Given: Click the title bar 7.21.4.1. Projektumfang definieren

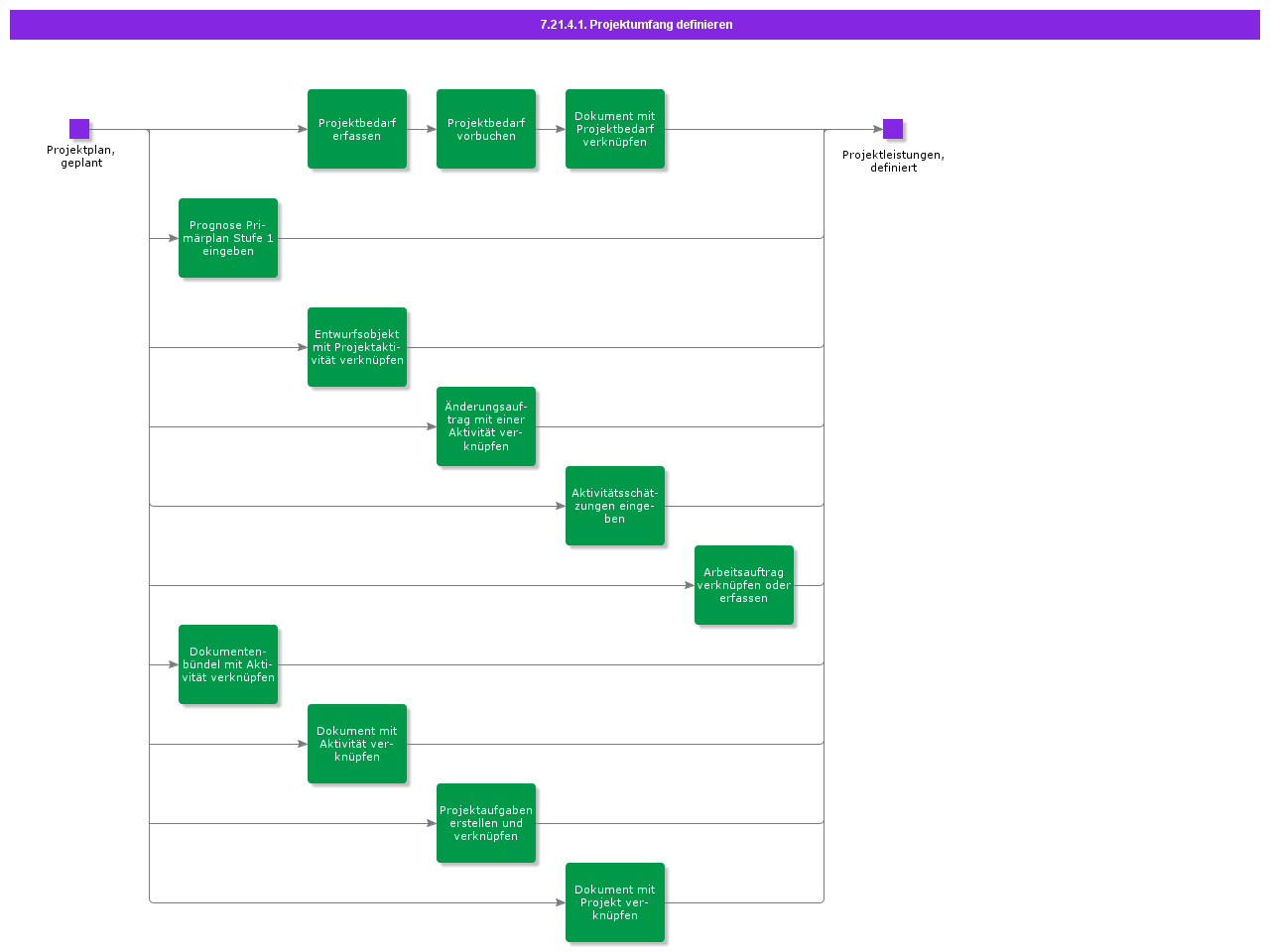Looking at the screenshot, I should tap(635, 25).
